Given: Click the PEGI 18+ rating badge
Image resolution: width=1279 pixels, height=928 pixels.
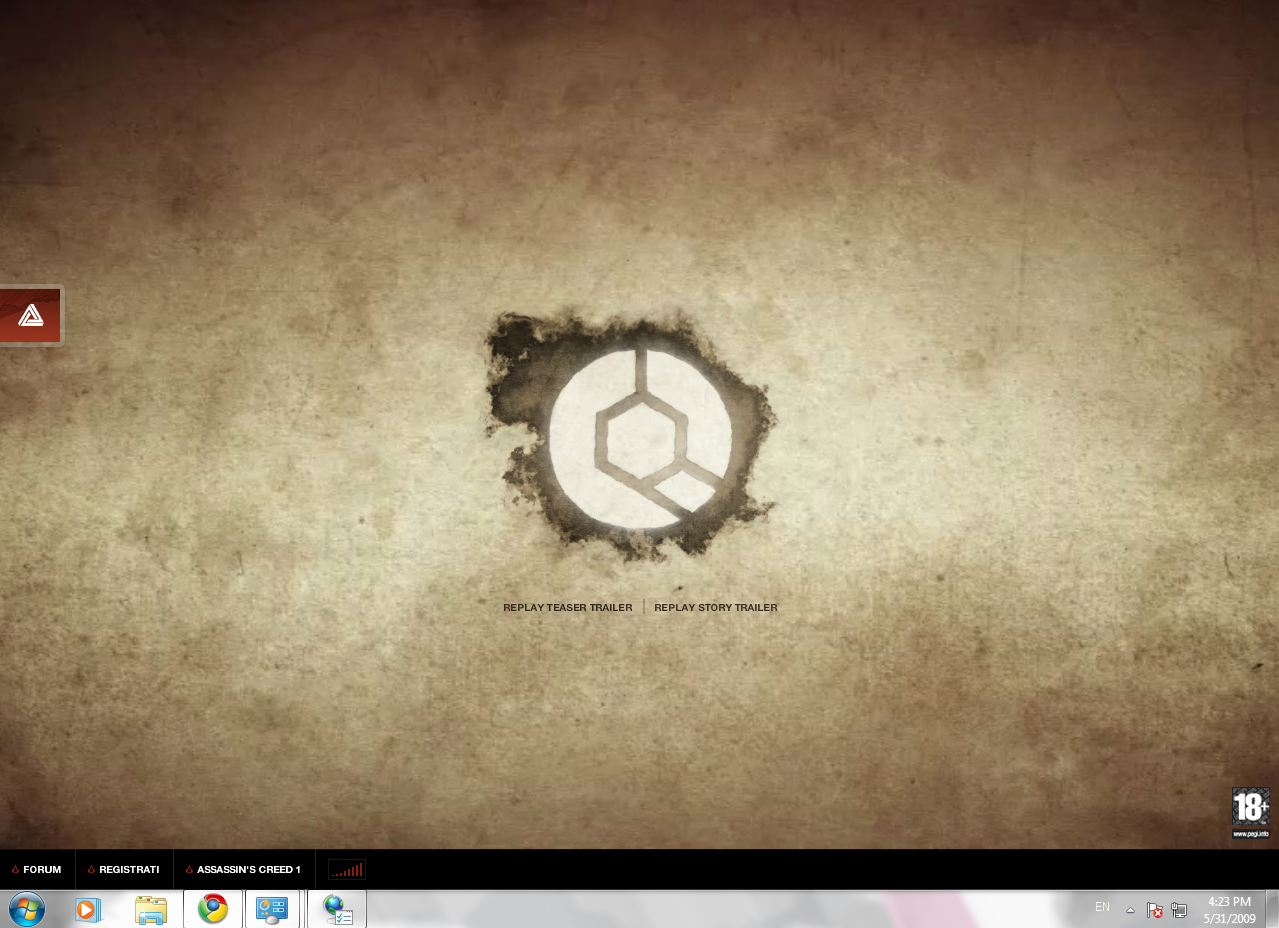Looking at the screenshot, I should click(1250, 813).
